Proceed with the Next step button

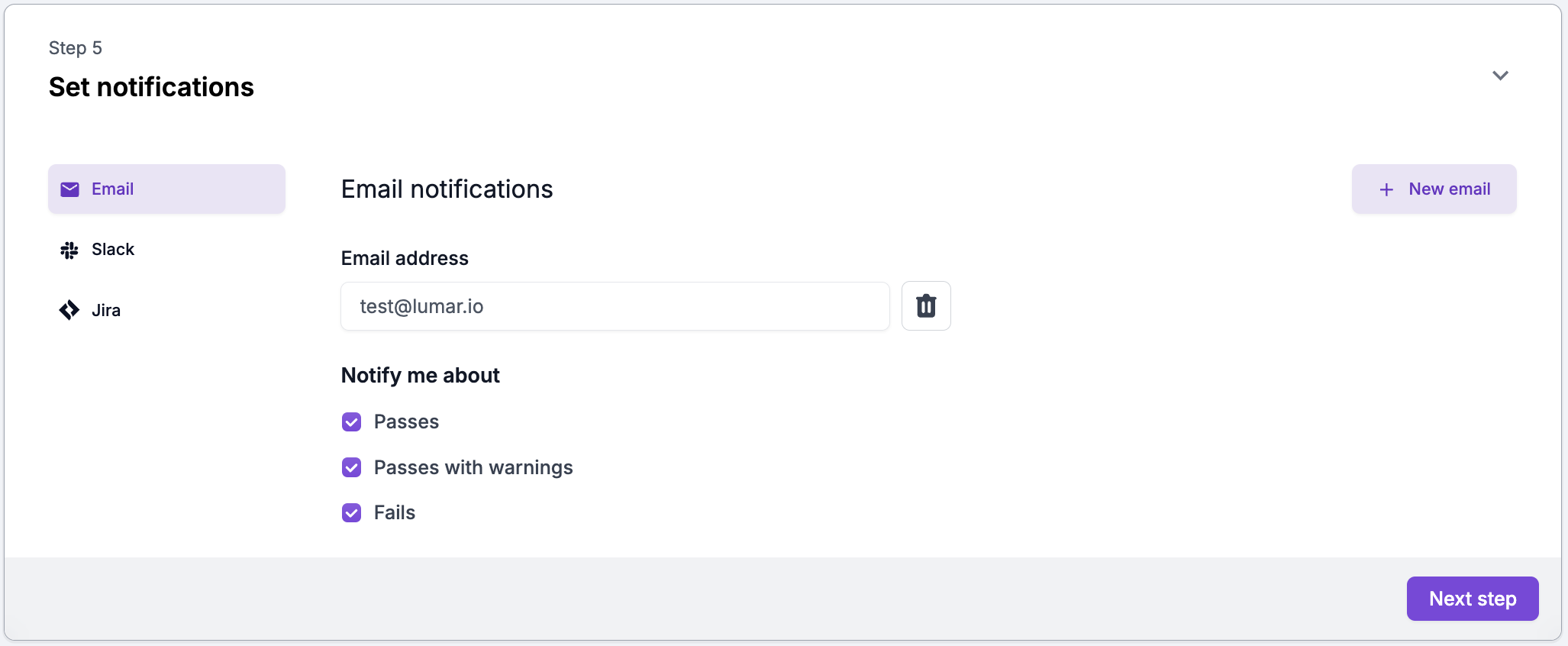(x=1472, y=599)
